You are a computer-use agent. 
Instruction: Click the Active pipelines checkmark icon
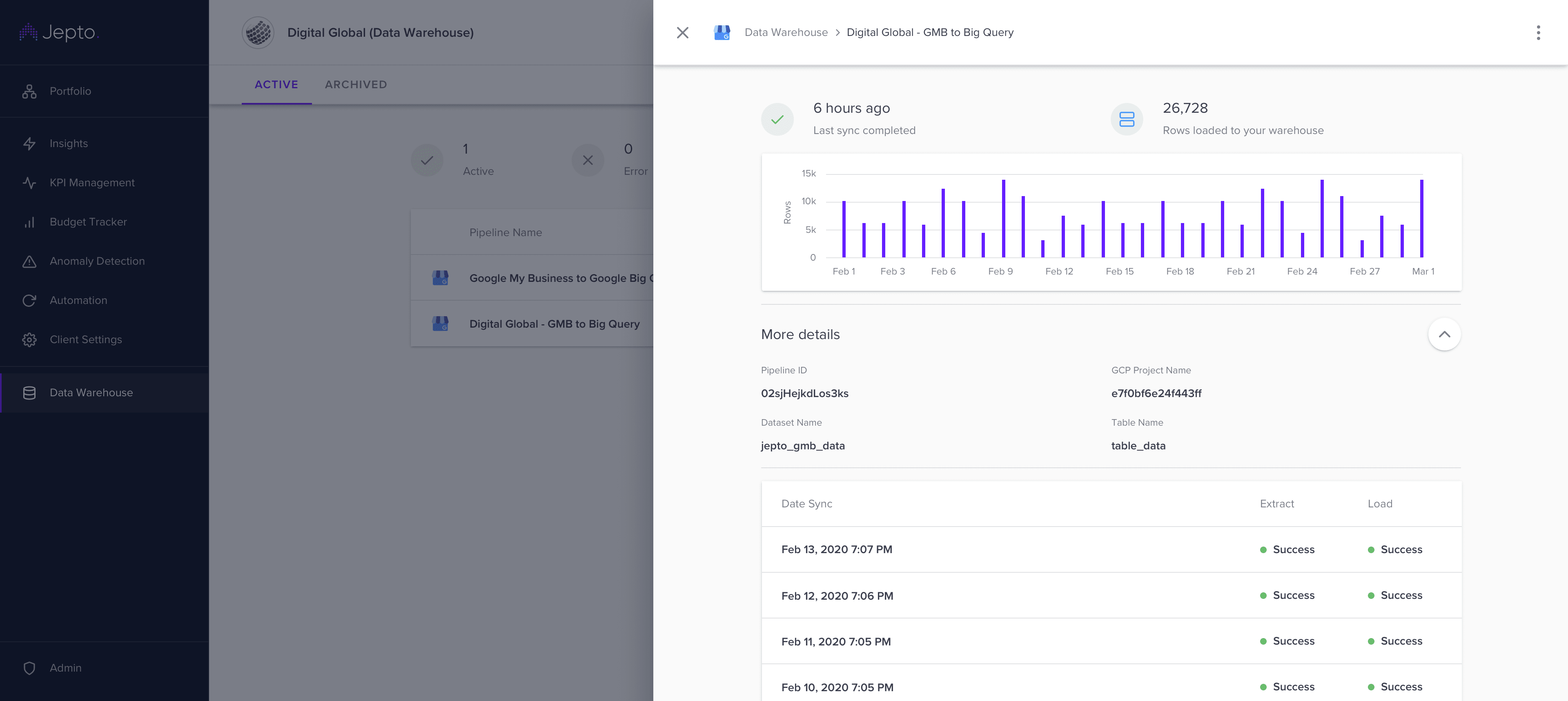click(427, 160)
